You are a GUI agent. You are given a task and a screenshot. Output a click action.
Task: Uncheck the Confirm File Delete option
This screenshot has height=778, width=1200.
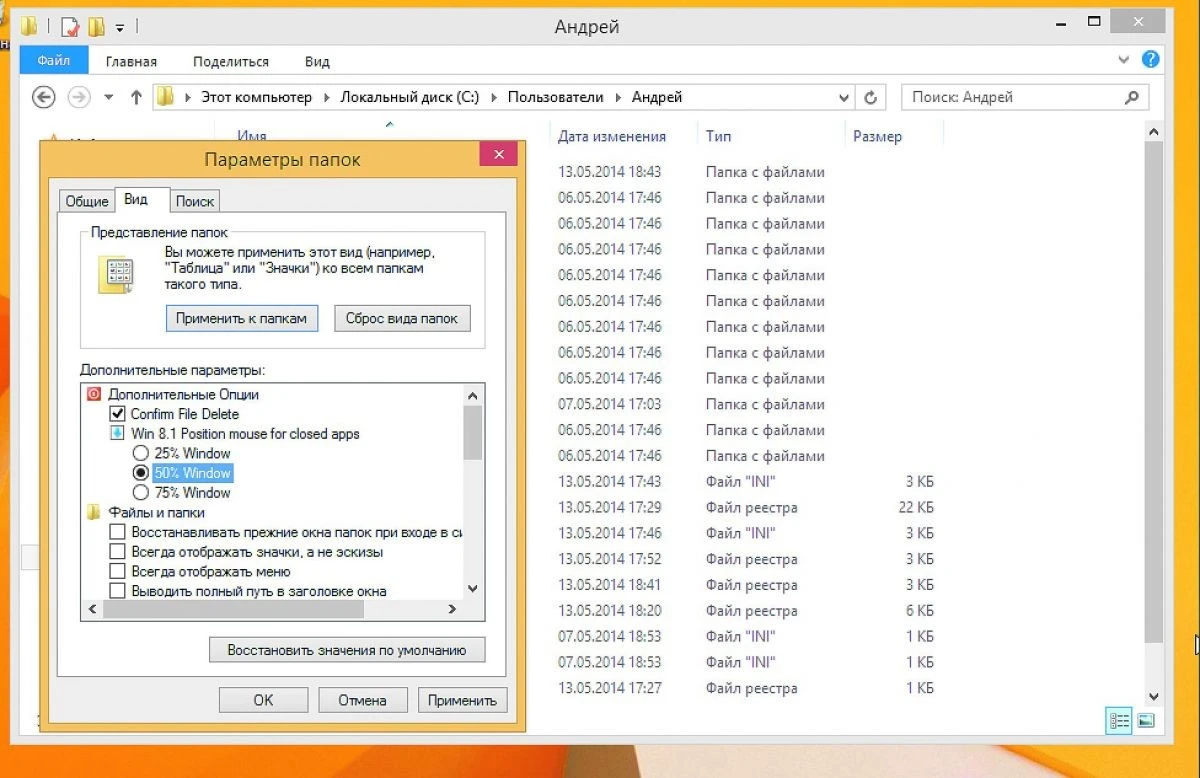[118, 414]
